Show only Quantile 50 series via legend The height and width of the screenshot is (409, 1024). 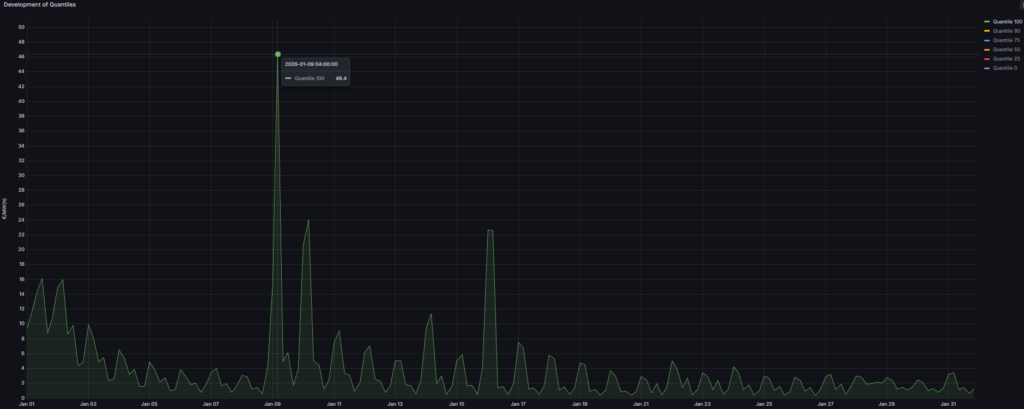[1004, 49]
